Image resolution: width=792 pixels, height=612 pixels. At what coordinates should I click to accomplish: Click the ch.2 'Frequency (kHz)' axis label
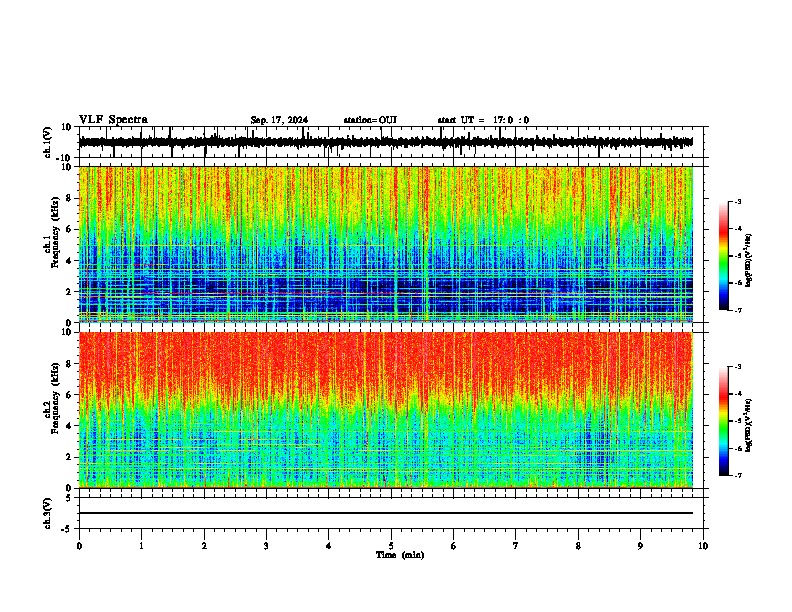(54, 398)
